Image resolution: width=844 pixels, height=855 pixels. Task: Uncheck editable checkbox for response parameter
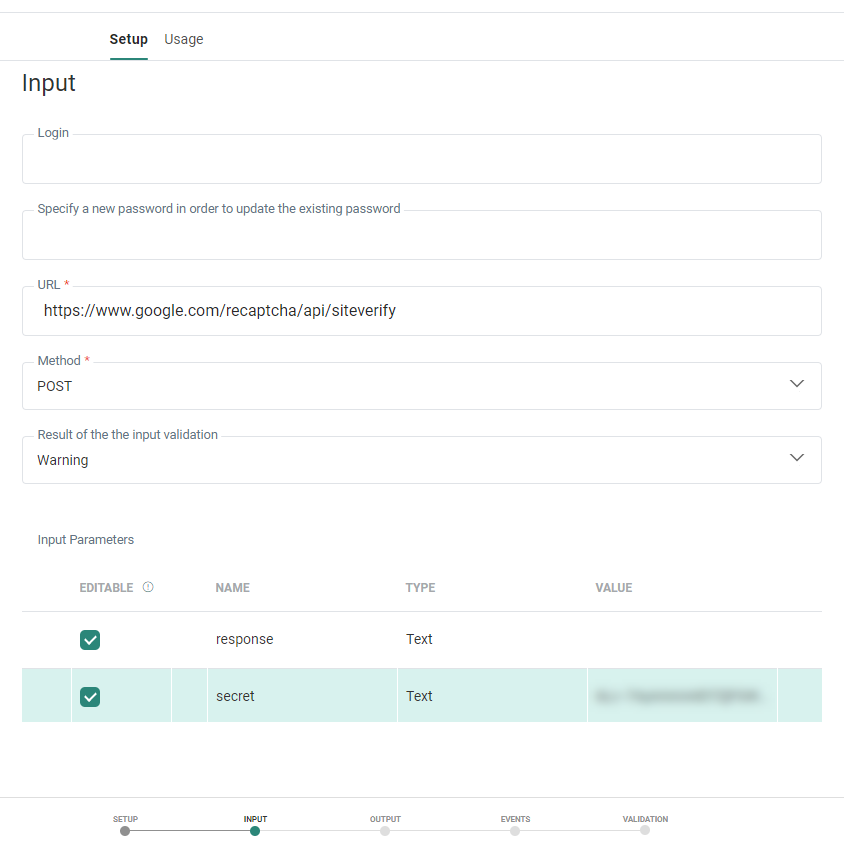(90, 640)
